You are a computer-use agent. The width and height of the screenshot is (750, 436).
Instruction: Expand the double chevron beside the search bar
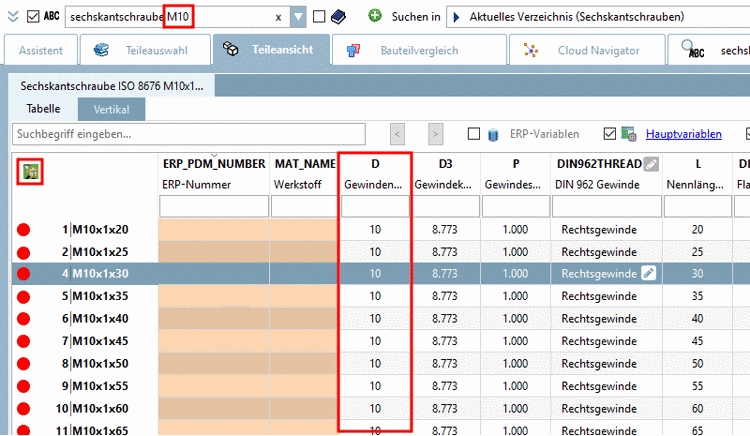click(13, 17)
